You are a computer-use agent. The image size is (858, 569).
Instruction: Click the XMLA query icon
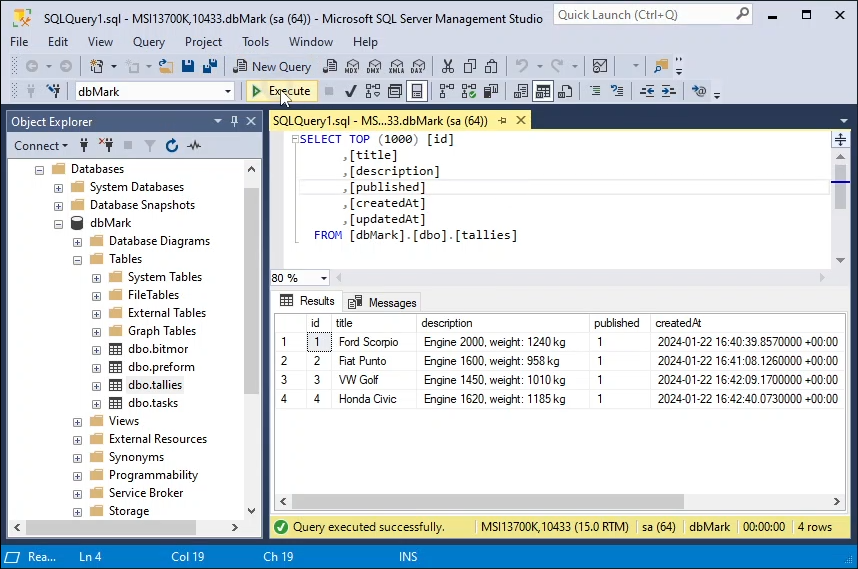(x=396, y=66)
